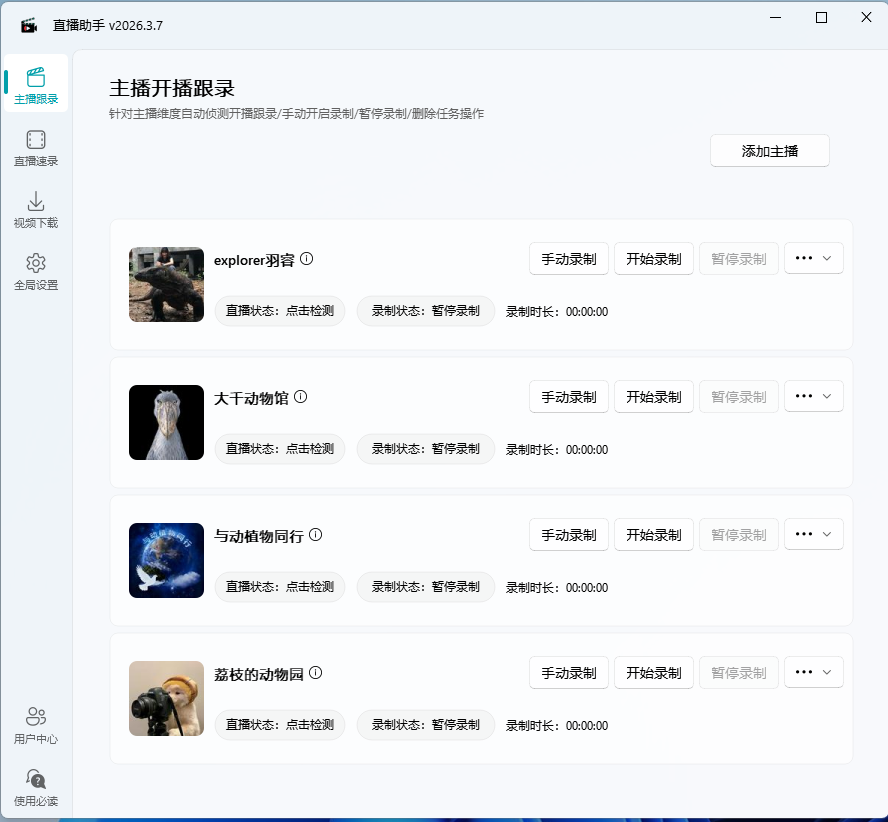Click the 录制状态 badge on explorer羽容's row
This screenshot has width=888, height=822.
point(426,311)
